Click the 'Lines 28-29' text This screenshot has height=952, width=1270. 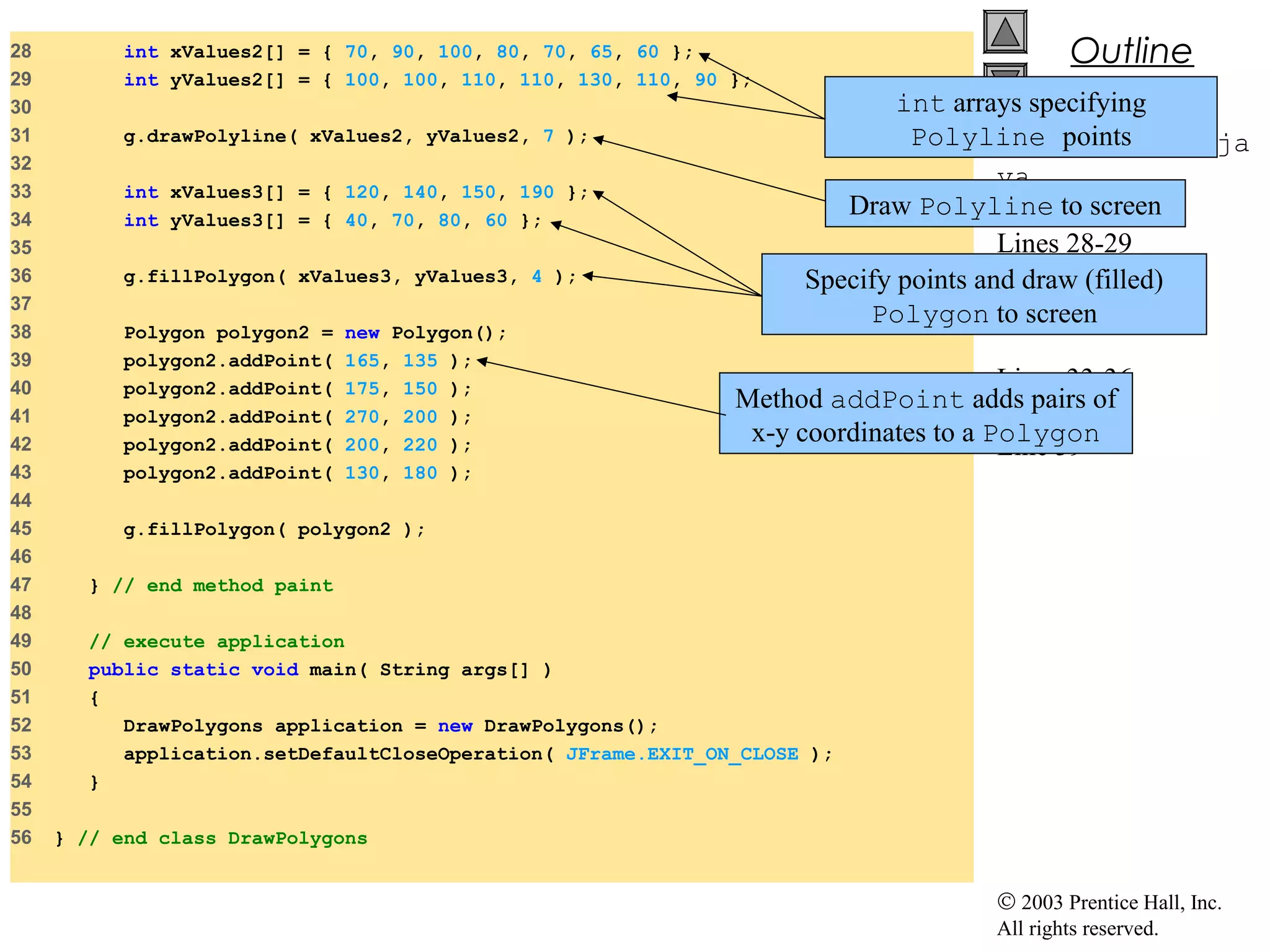[1064, 243]
